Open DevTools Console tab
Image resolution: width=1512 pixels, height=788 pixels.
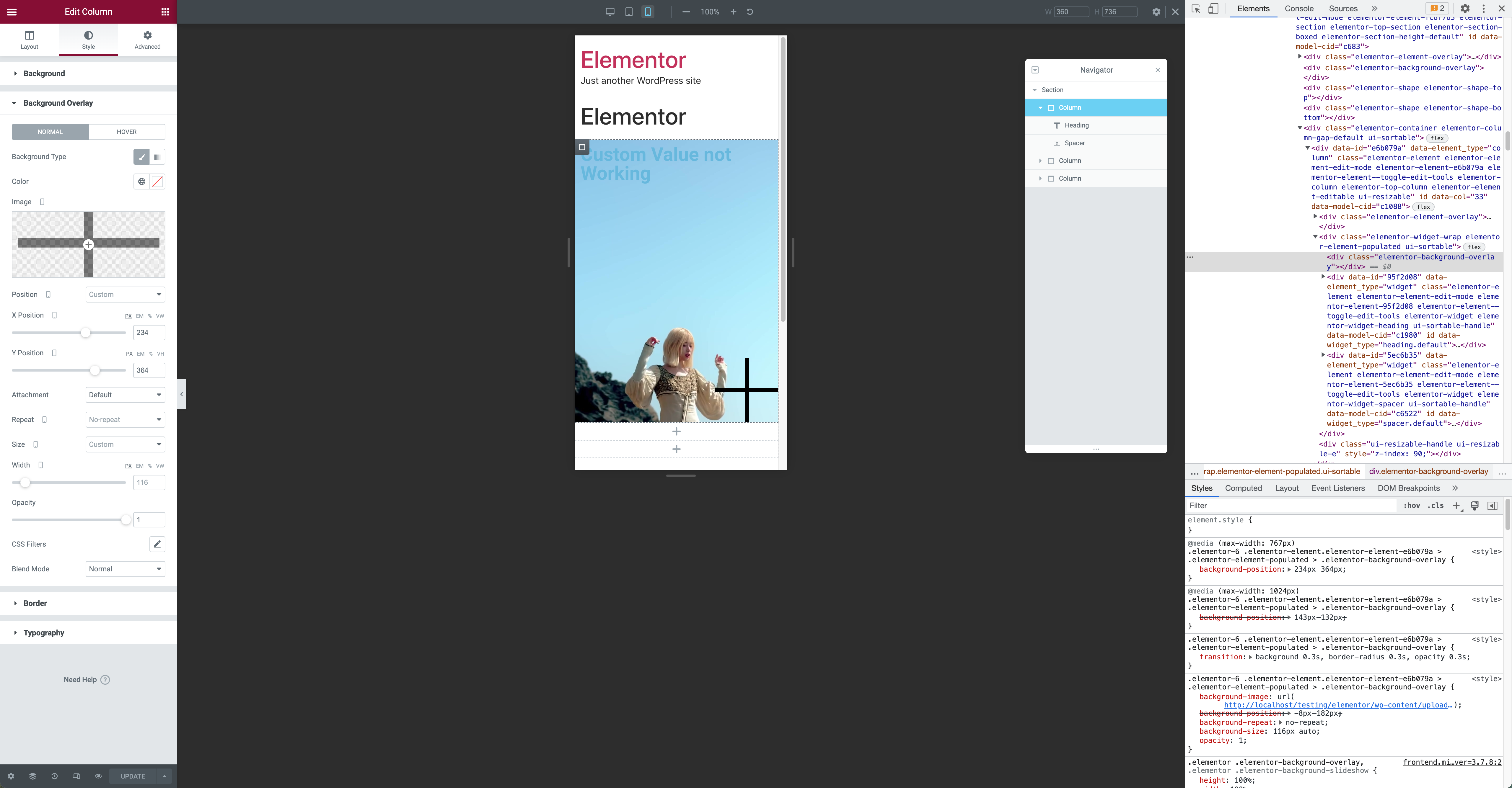pos(1298,9)
